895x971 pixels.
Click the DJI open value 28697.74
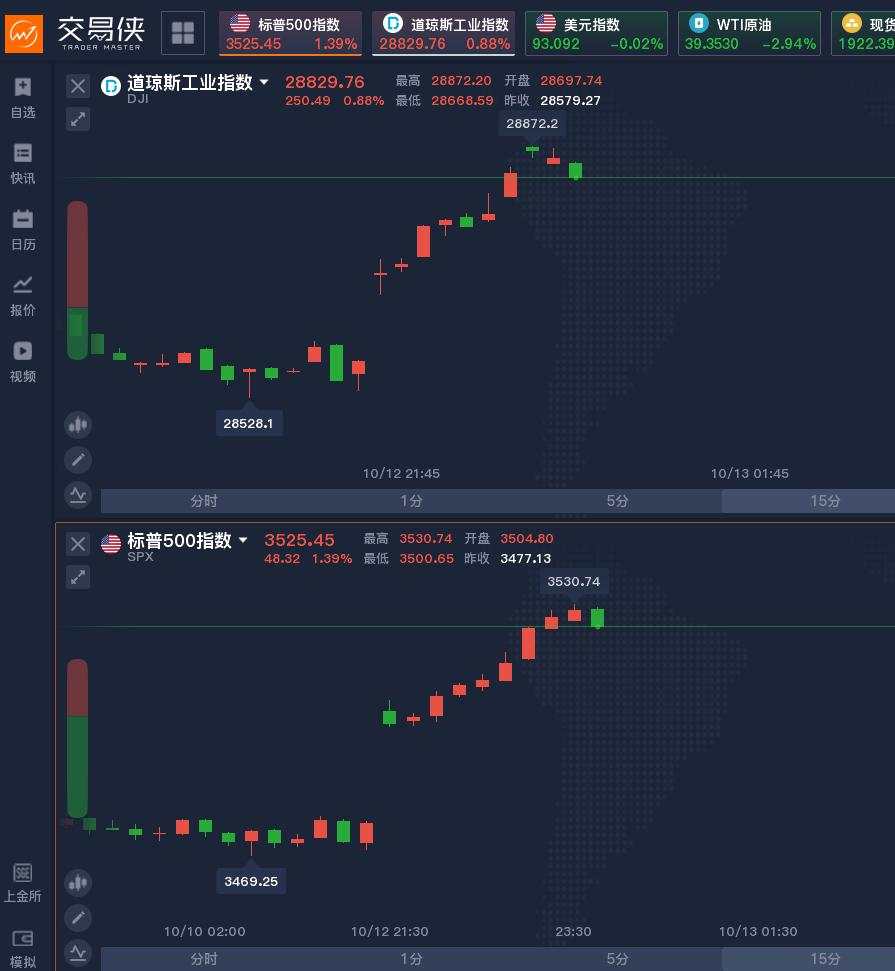(x=571, y=81)
